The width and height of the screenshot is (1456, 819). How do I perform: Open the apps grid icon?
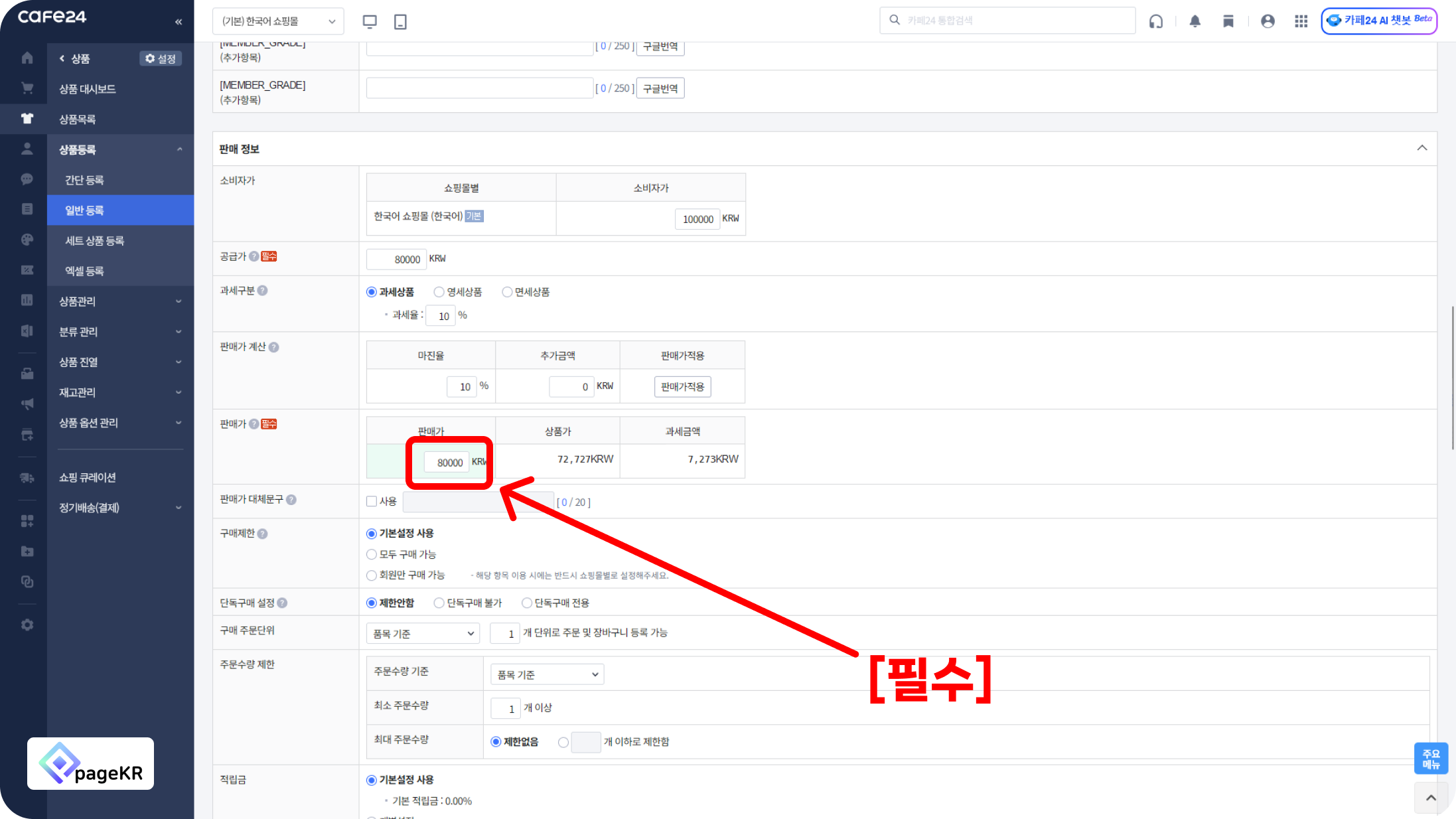[1301, 21]
